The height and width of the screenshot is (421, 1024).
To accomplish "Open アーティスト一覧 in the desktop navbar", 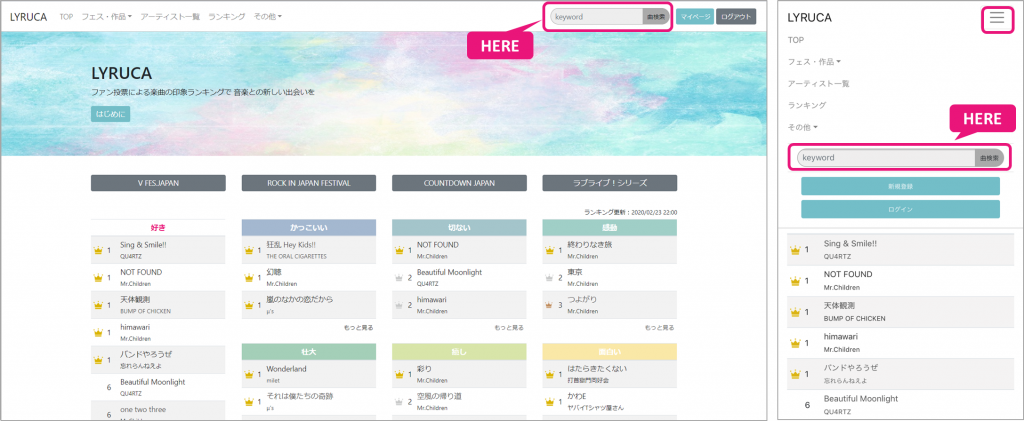I will click(x=170, y=17).
